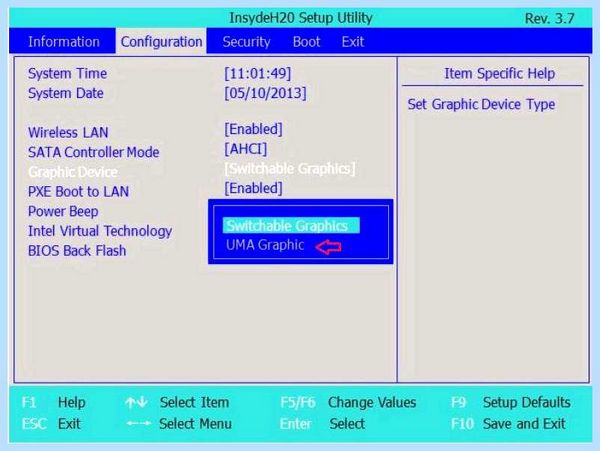Click the System Time value field
The width and height of the screenshot is (600, 451).
[258, 73]
